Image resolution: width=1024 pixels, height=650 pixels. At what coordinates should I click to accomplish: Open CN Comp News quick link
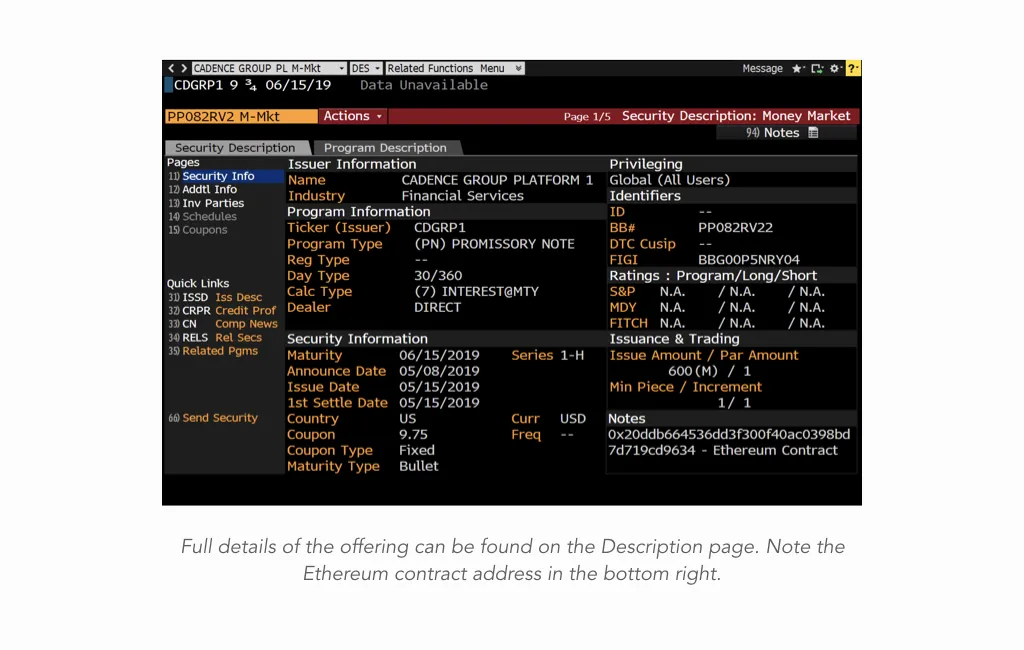coord(225,324)
